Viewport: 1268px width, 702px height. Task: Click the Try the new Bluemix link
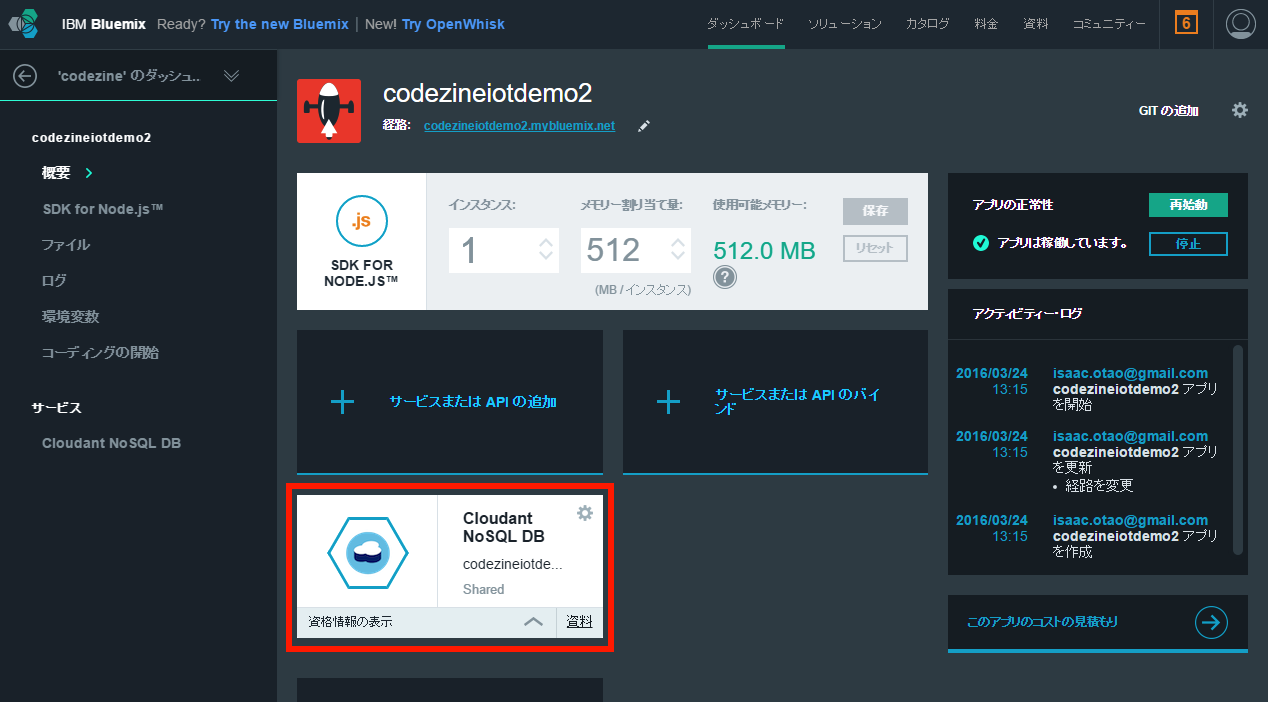[x=279, y=24]
